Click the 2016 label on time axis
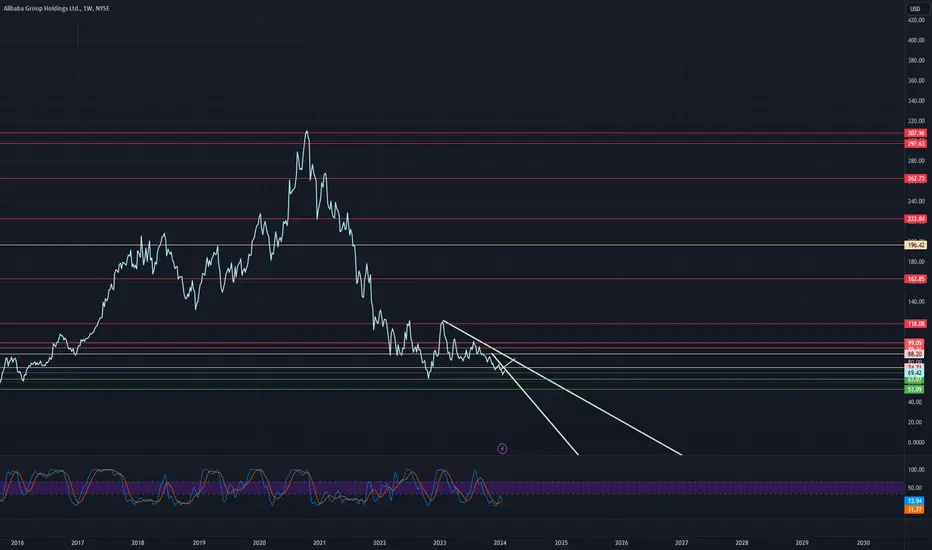 point(17,543)
